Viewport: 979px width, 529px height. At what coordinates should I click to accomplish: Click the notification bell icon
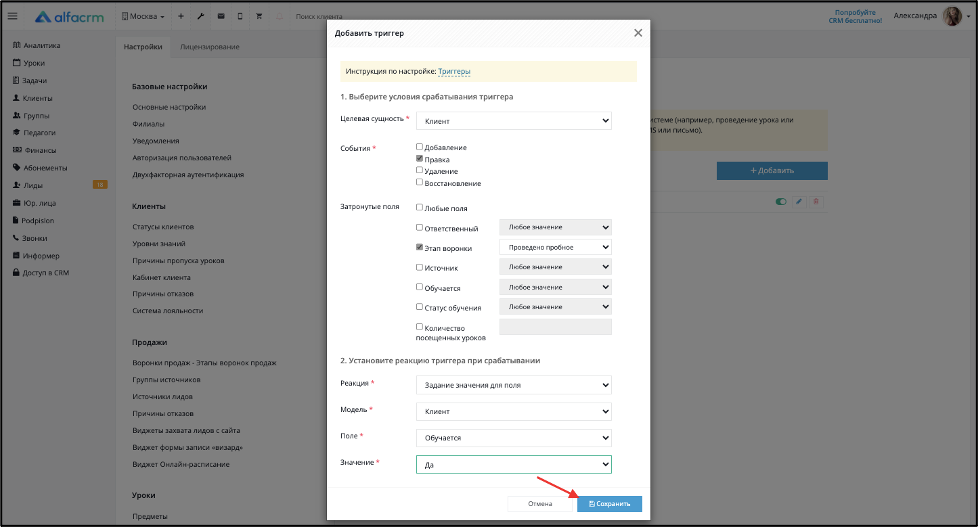[279, 16]
